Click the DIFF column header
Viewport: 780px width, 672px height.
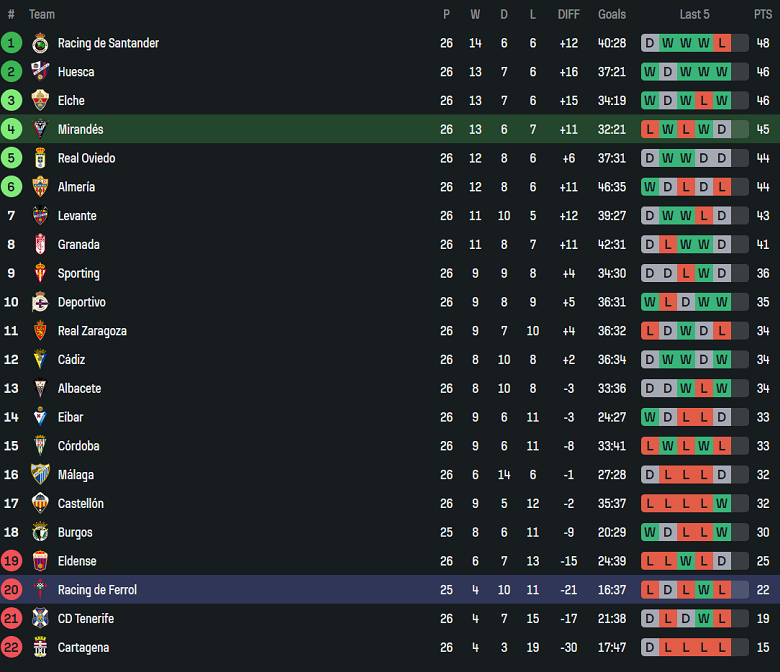pos(568,14)
